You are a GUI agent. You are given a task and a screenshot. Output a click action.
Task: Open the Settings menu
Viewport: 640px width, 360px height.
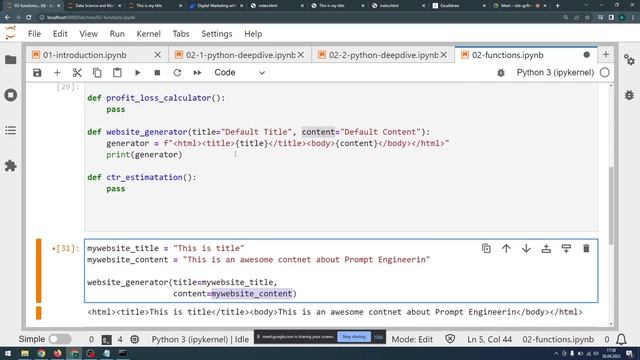(x=216, y=34)
